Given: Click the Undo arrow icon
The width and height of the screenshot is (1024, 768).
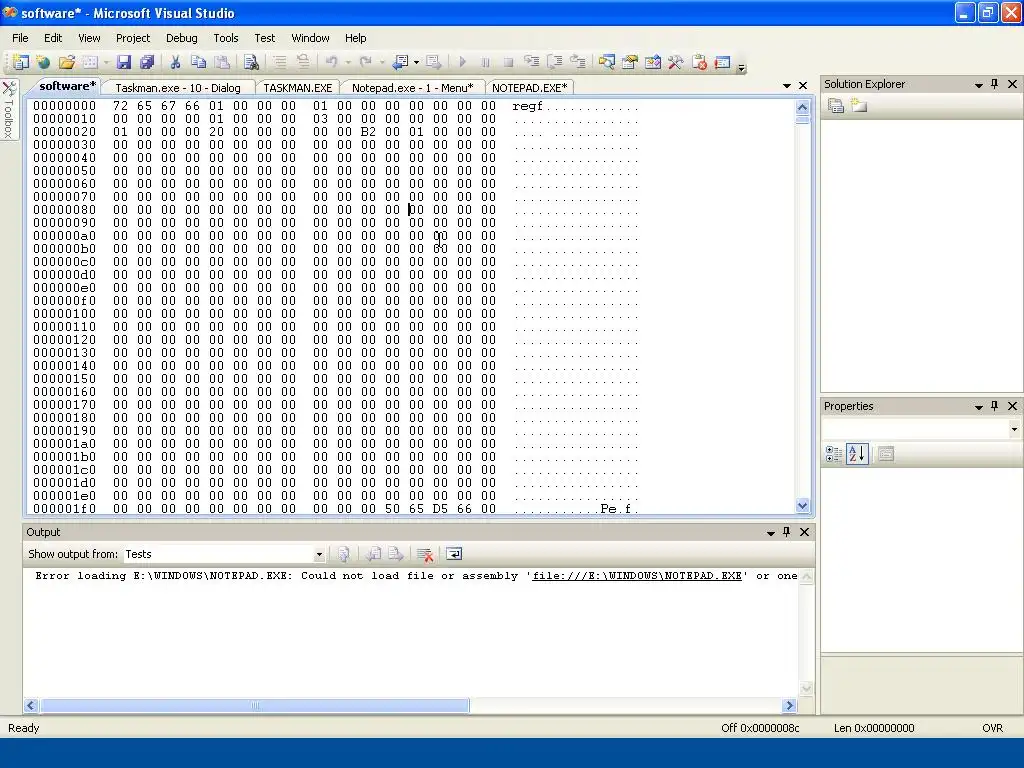Looking at the screenshot, I should coord(332,62).
